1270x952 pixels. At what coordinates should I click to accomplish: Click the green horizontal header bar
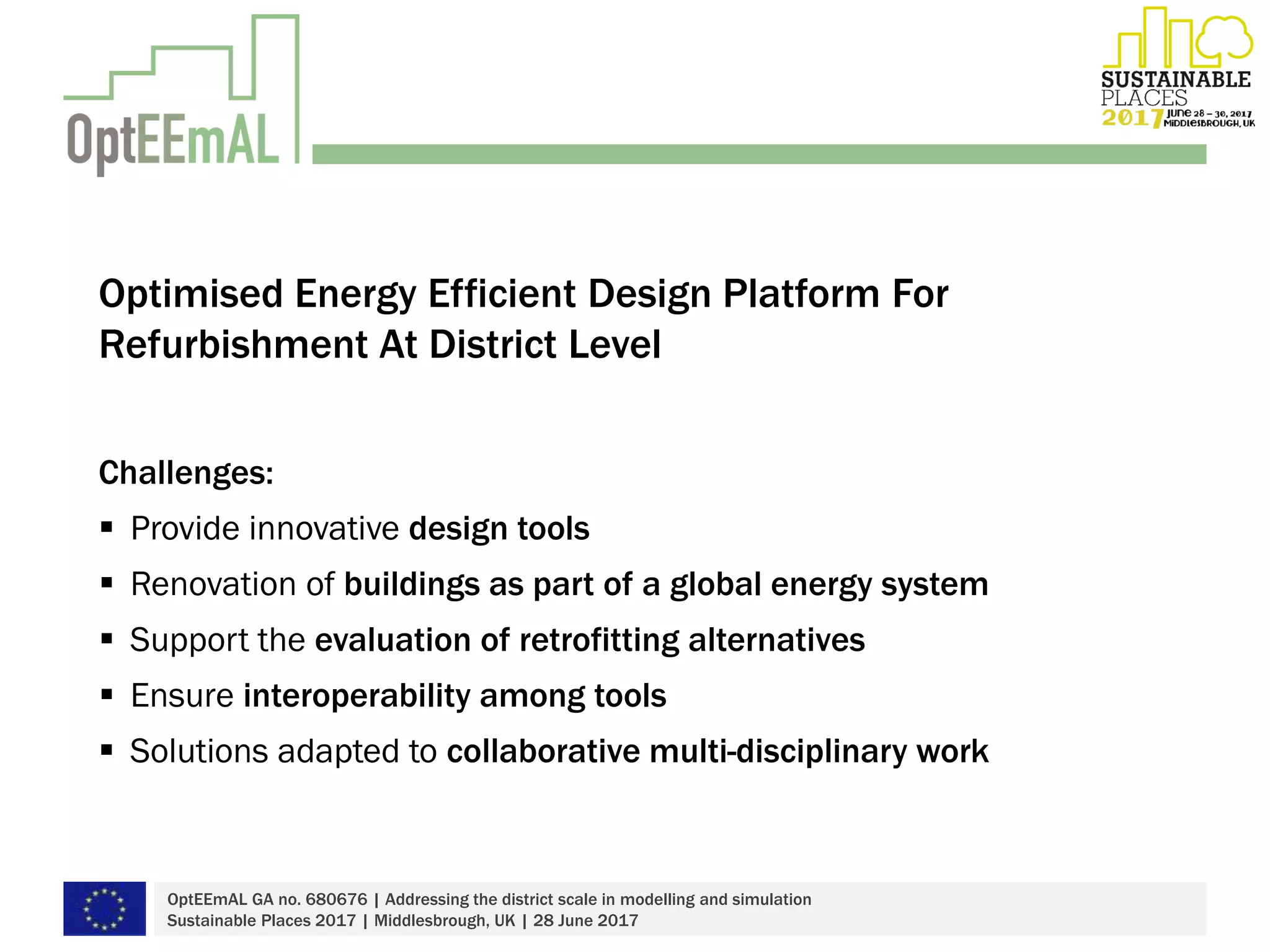(x=759, y=154)
